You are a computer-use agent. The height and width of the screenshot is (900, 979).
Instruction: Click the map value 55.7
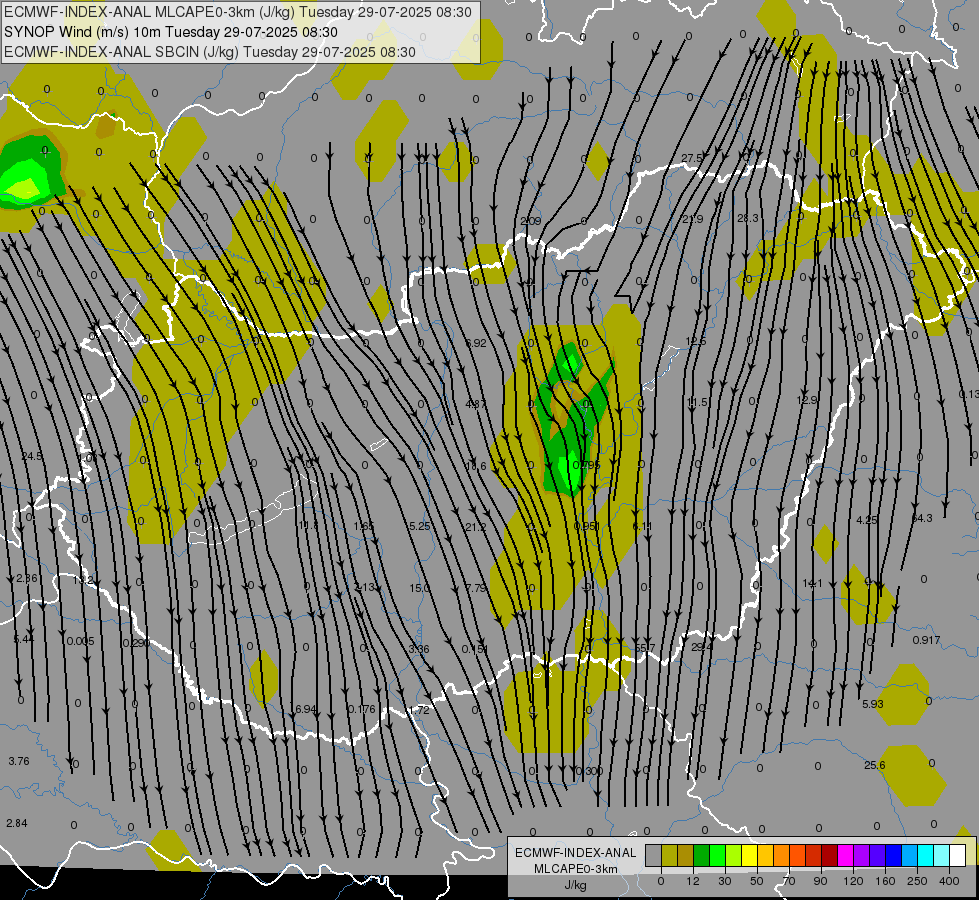[644, 648]
